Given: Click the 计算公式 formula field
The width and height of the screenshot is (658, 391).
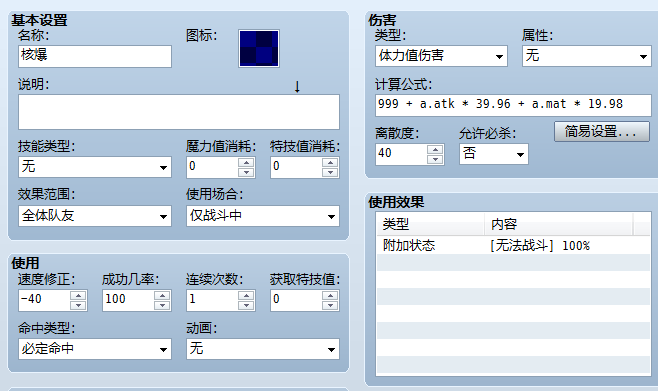Looking at the screenshot, I should point(513,105).
